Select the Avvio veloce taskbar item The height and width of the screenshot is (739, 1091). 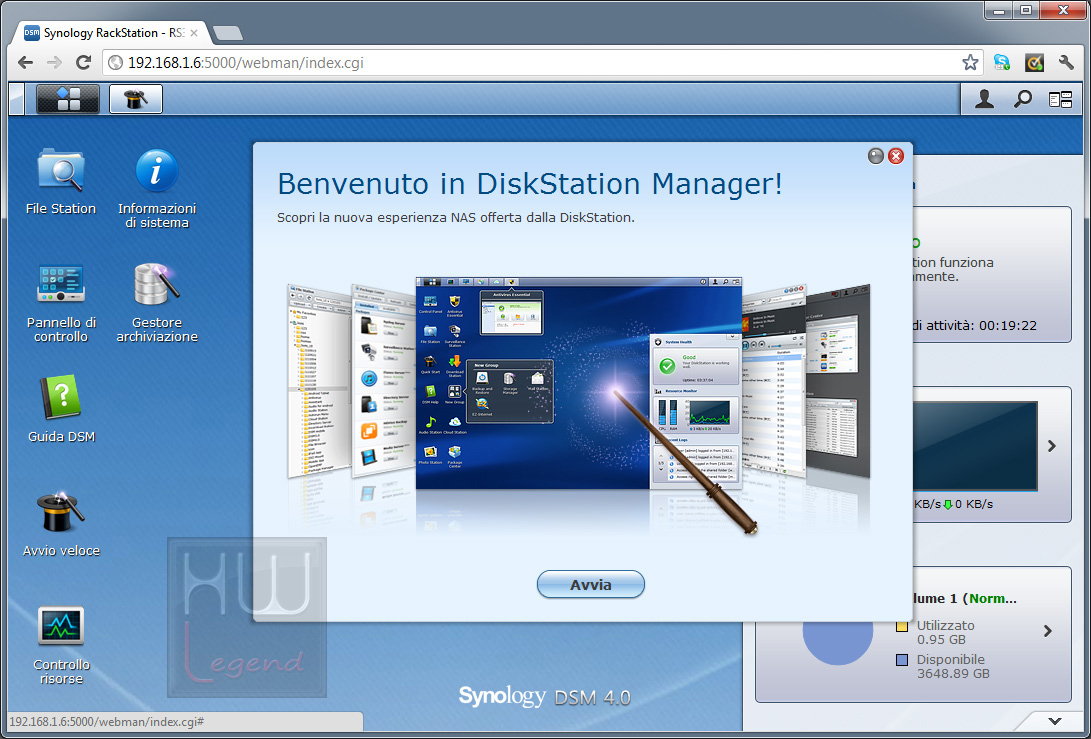click(136, 99)
